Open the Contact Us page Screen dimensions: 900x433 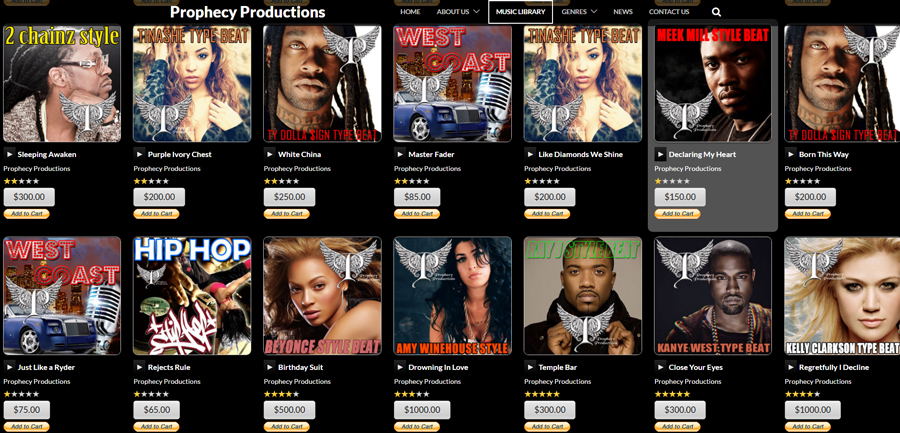pyautogui.click(x=669, y=11)
